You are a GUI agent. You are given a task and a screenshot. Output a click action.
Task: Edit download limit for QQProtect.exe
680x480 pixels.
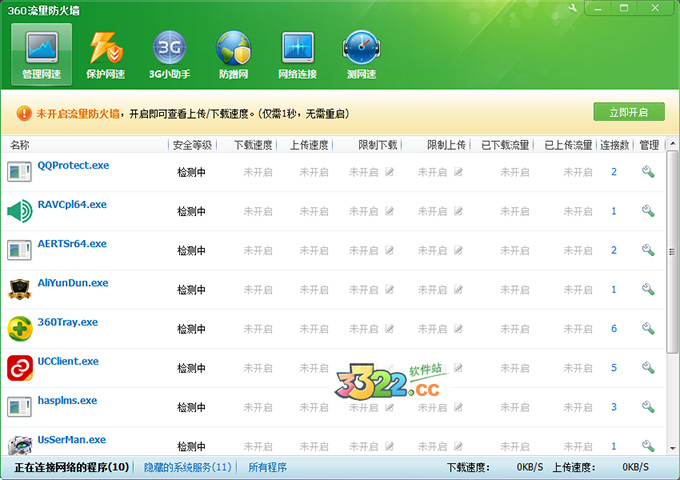(390, 172)
